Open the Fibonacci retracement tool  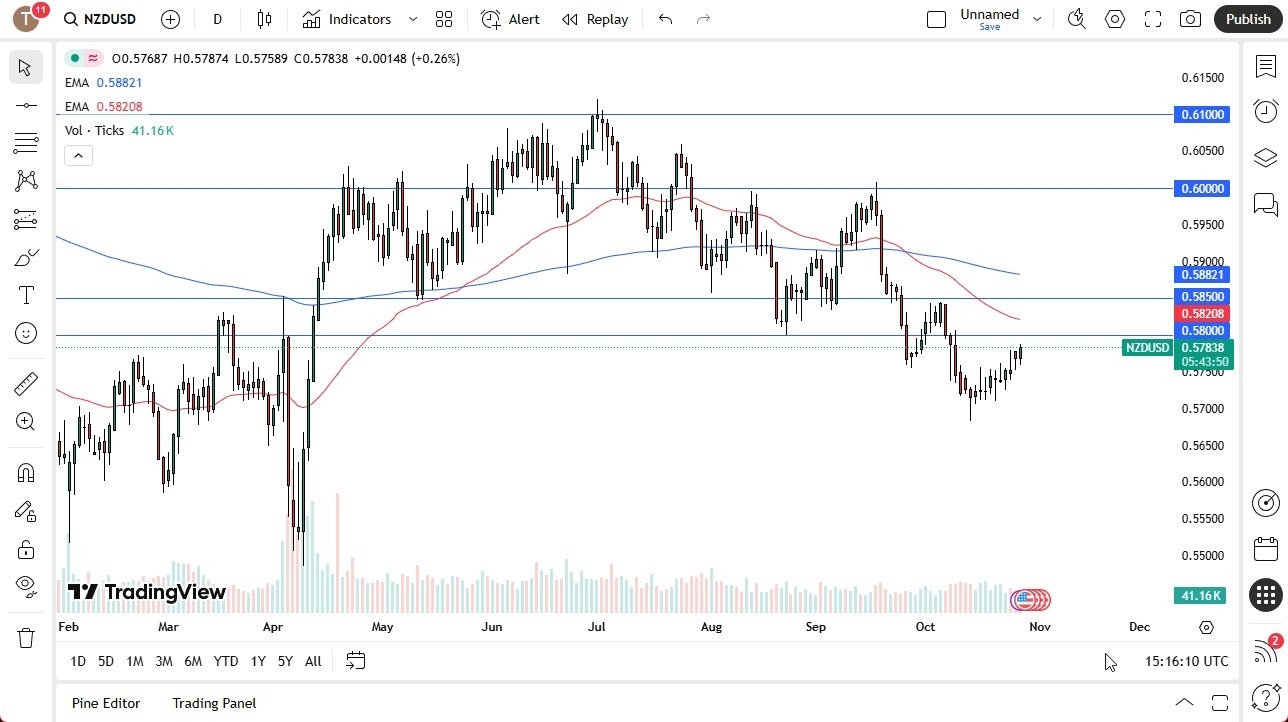[26, 142]
